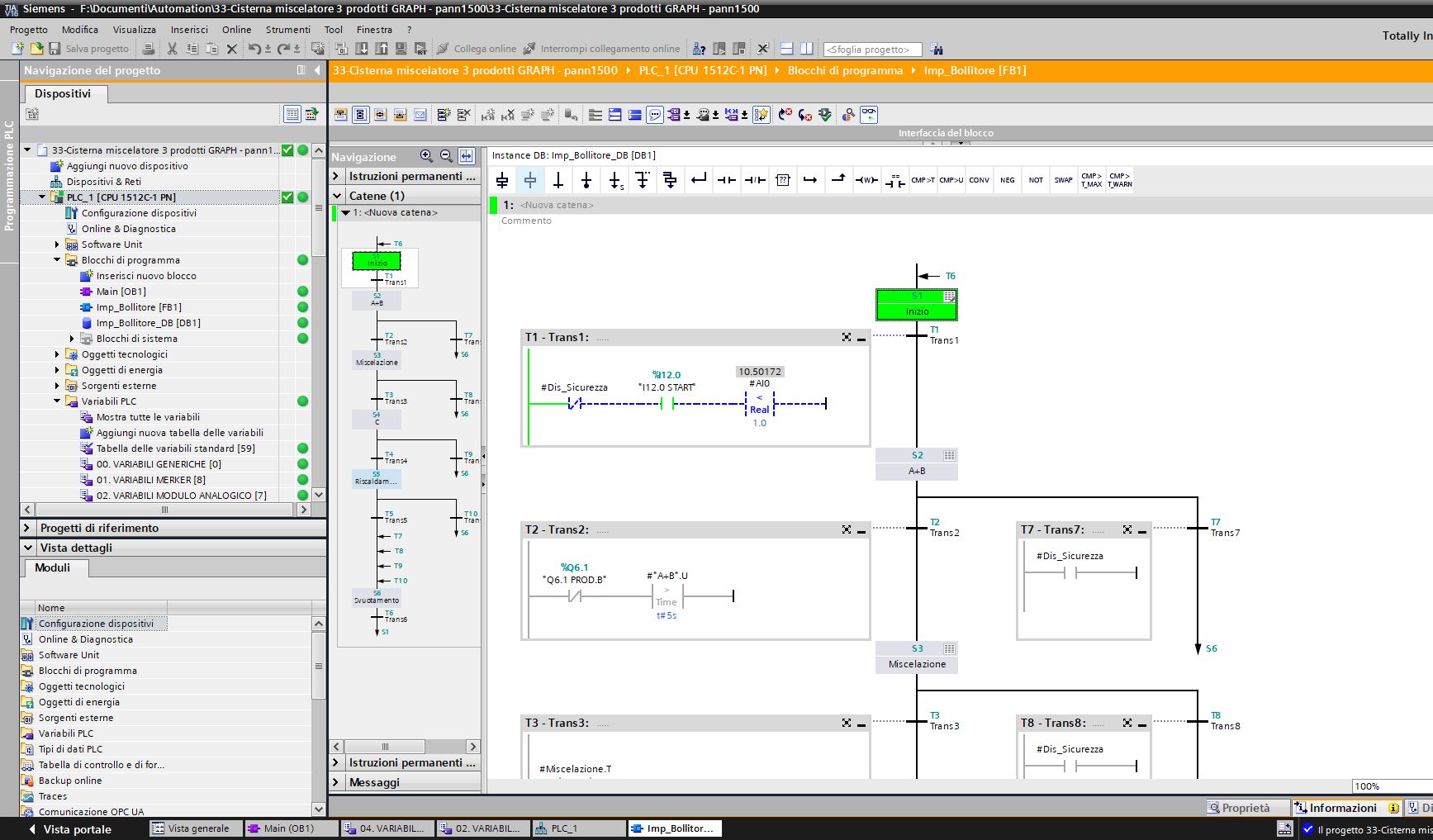Insert a normally open contact

pos(727,180)
